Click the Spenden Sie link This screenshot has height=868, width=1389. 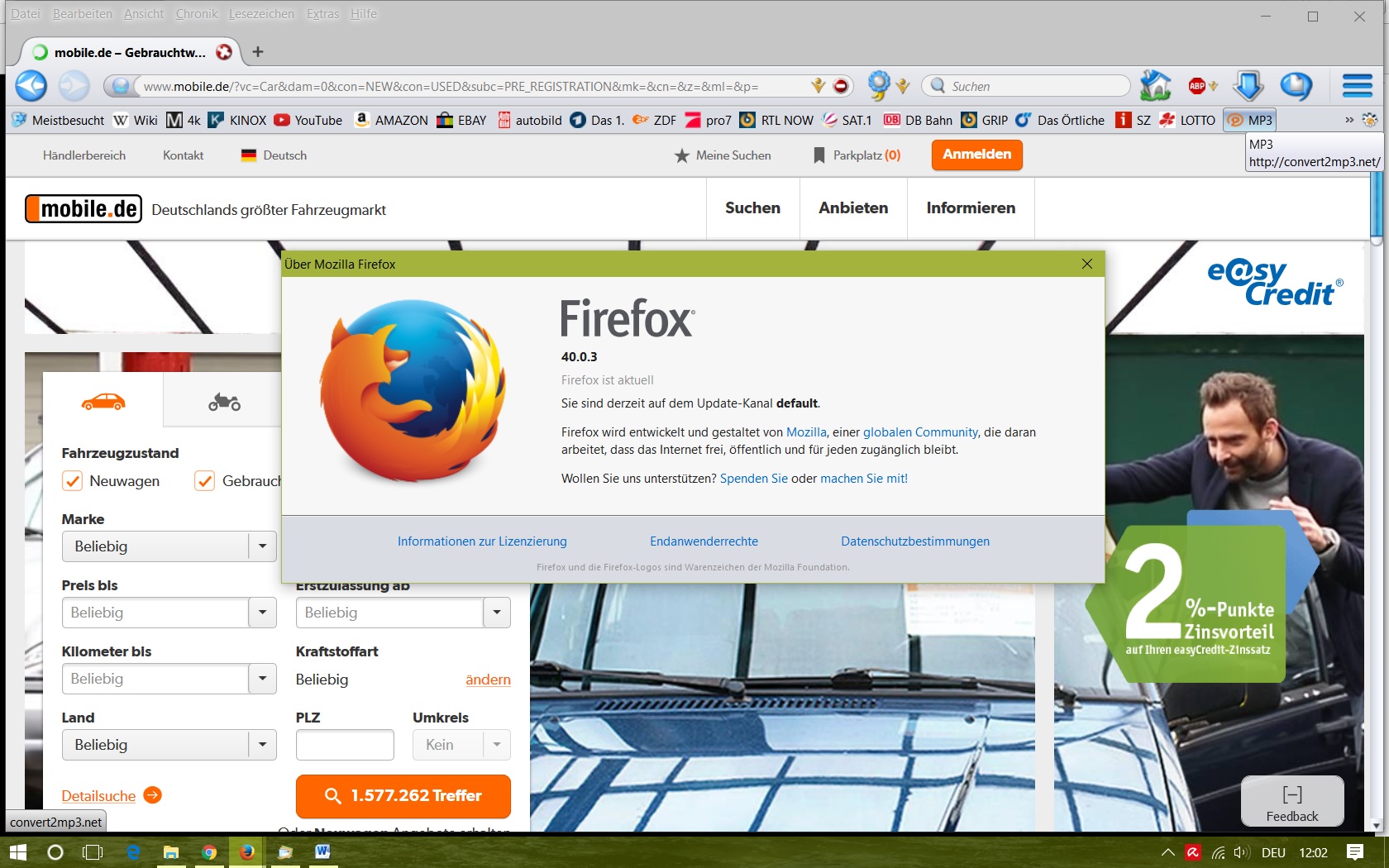(754, 479)
